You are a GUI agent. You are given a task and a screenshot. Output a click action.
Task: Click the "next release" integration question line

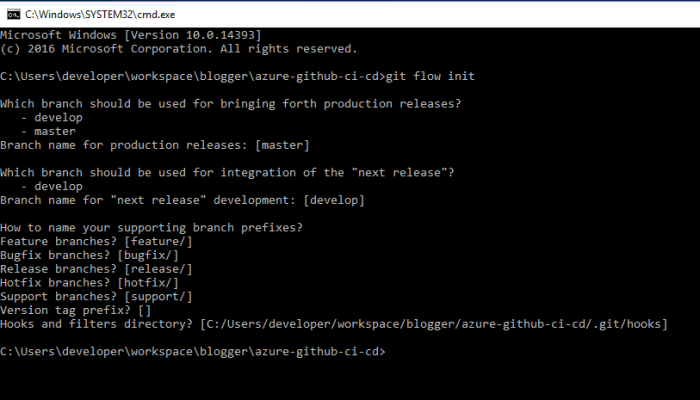pyautogui.click(x=227, y=172)
